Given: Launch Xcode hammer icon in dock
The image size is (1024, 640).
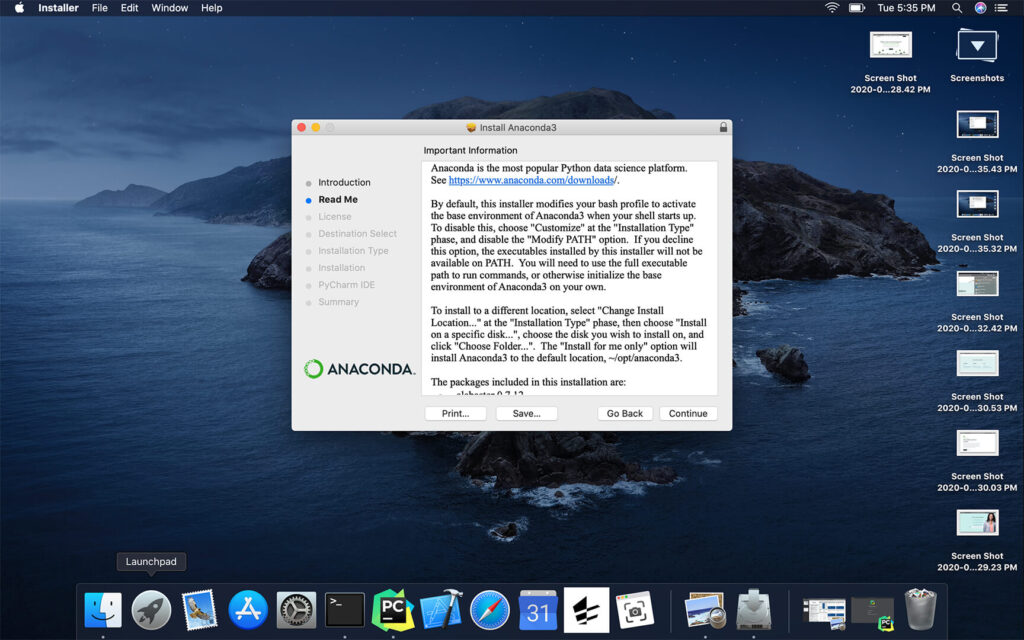Looking at the screenshot, I should 441,610.
